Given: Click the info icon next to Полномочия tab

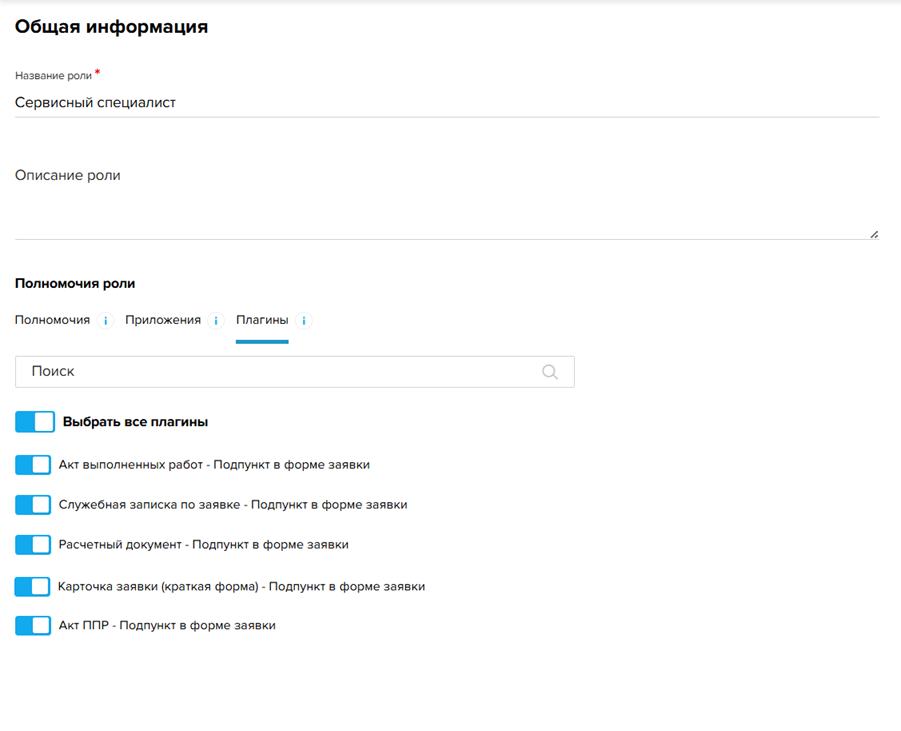Looking at the screenshot, I should [x=106, y=321].
